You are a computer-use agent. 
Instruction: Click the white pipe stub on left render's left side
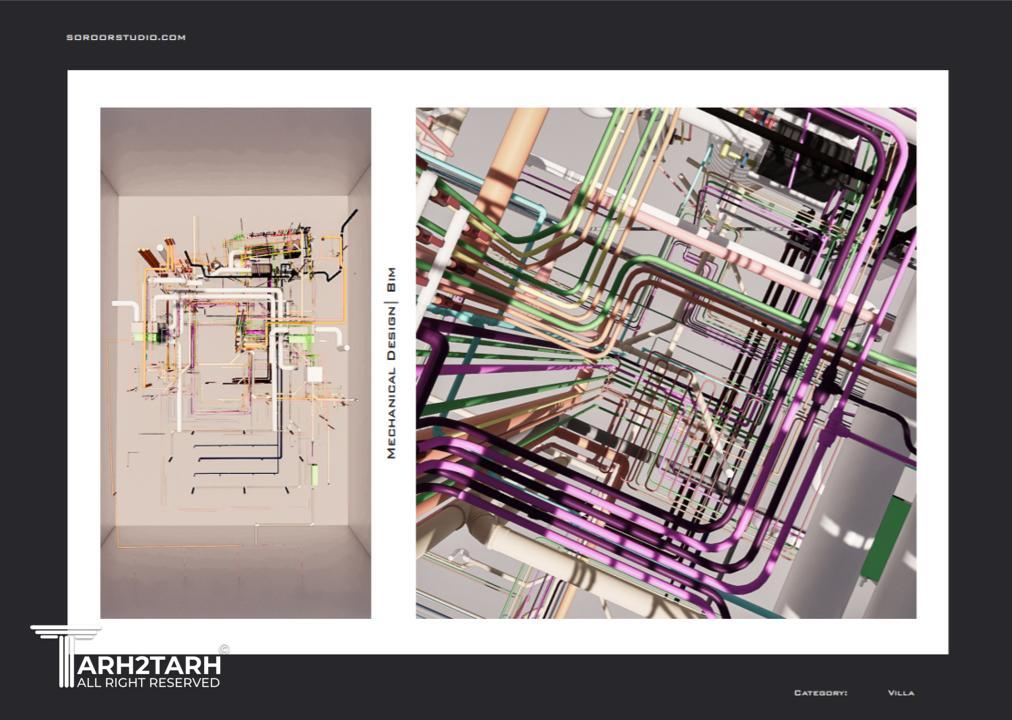[x=123, y=304]
